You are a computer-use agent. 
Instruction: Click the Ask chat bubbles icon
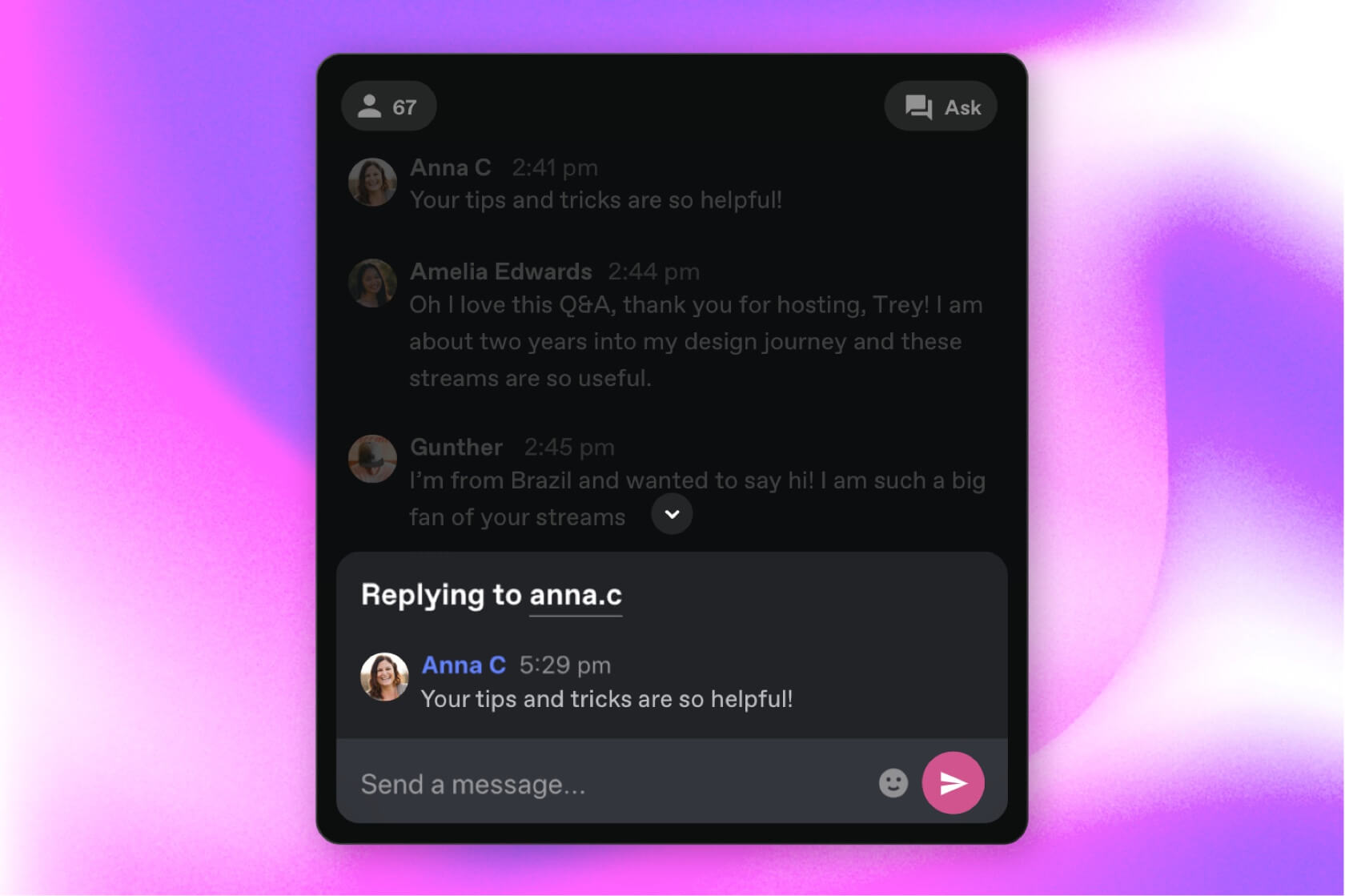918,107
